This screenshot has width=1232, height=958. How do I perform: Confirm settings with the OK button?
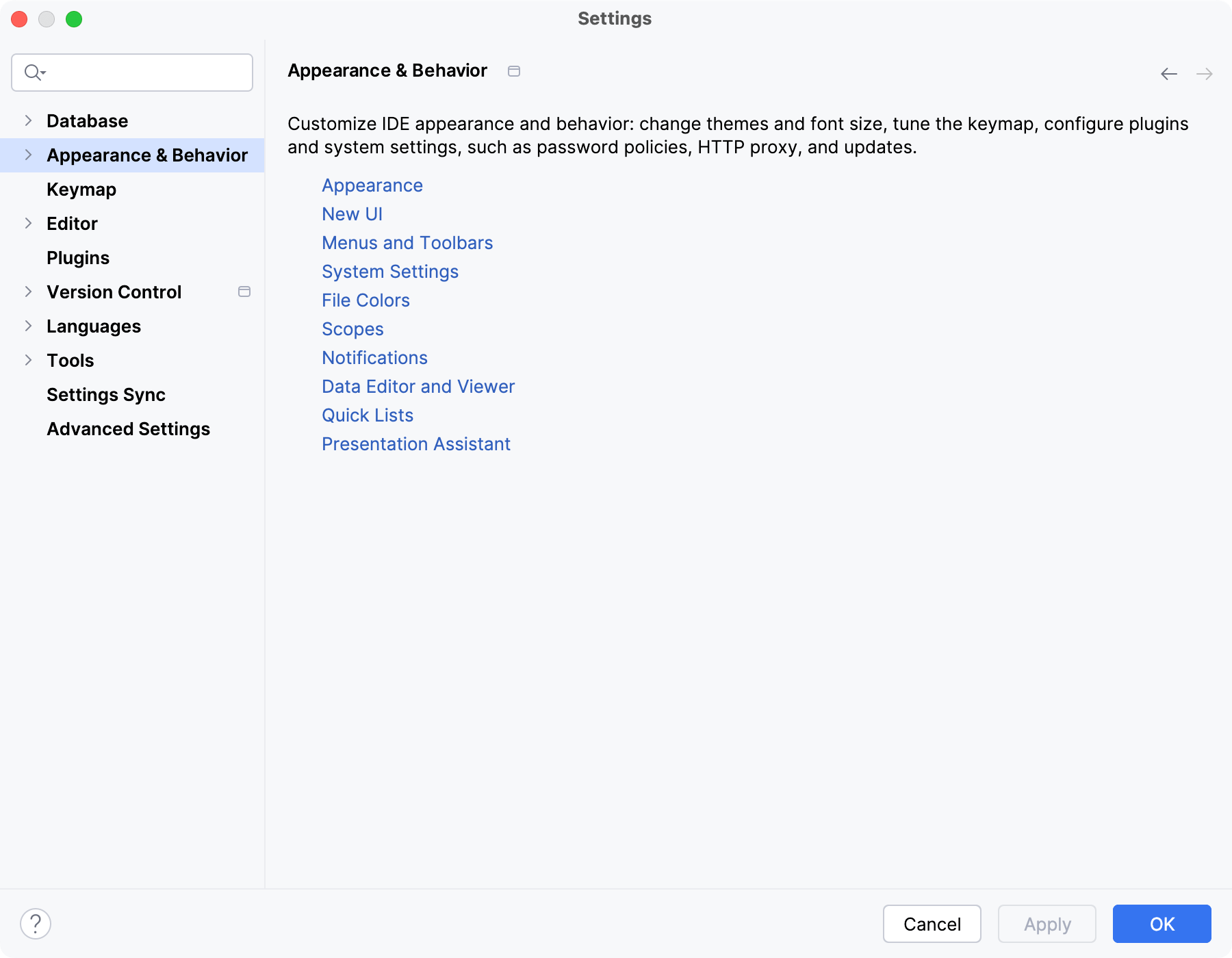1162,924
